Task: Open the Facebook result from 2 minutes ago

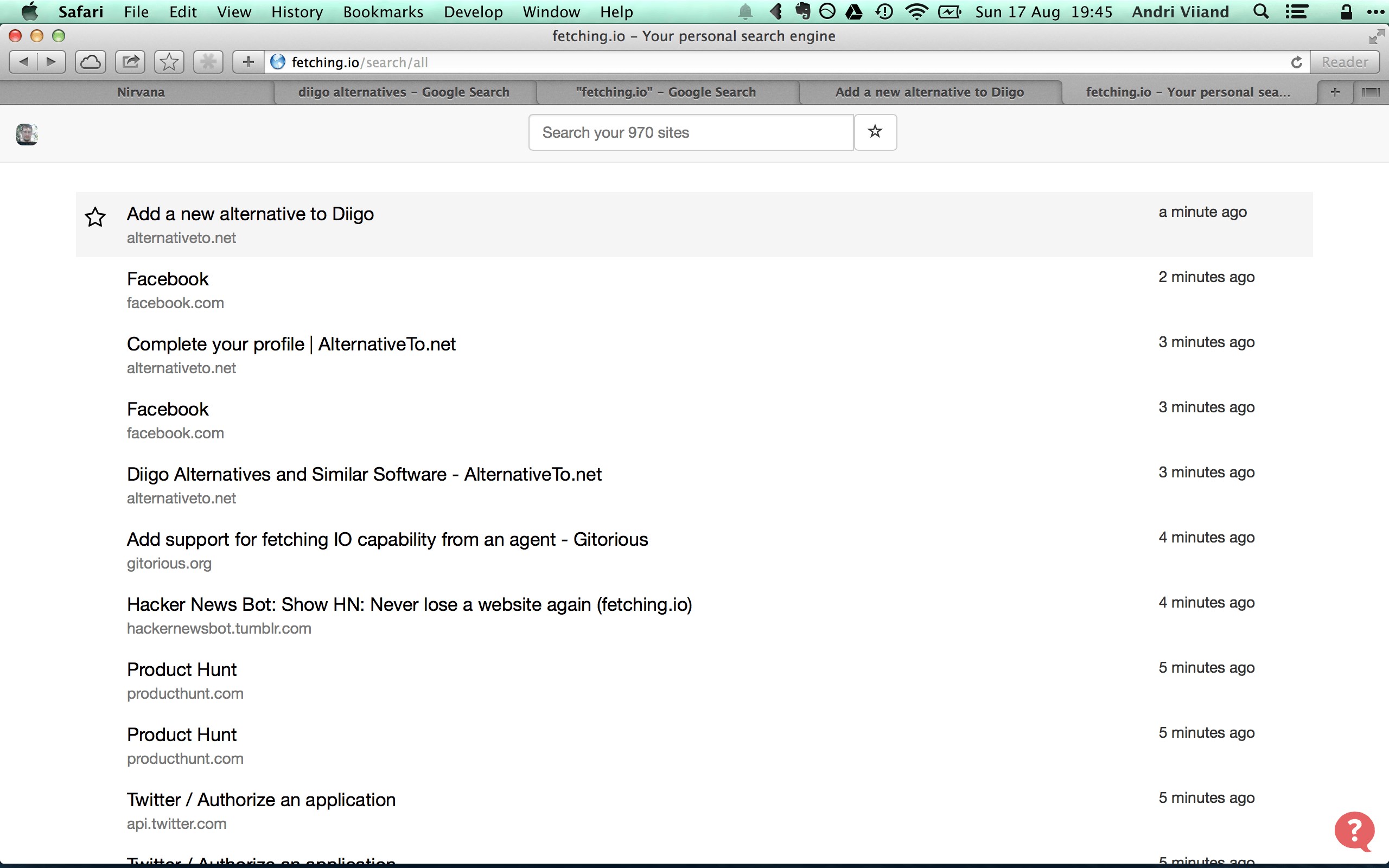Action: [x=168, y=279]
